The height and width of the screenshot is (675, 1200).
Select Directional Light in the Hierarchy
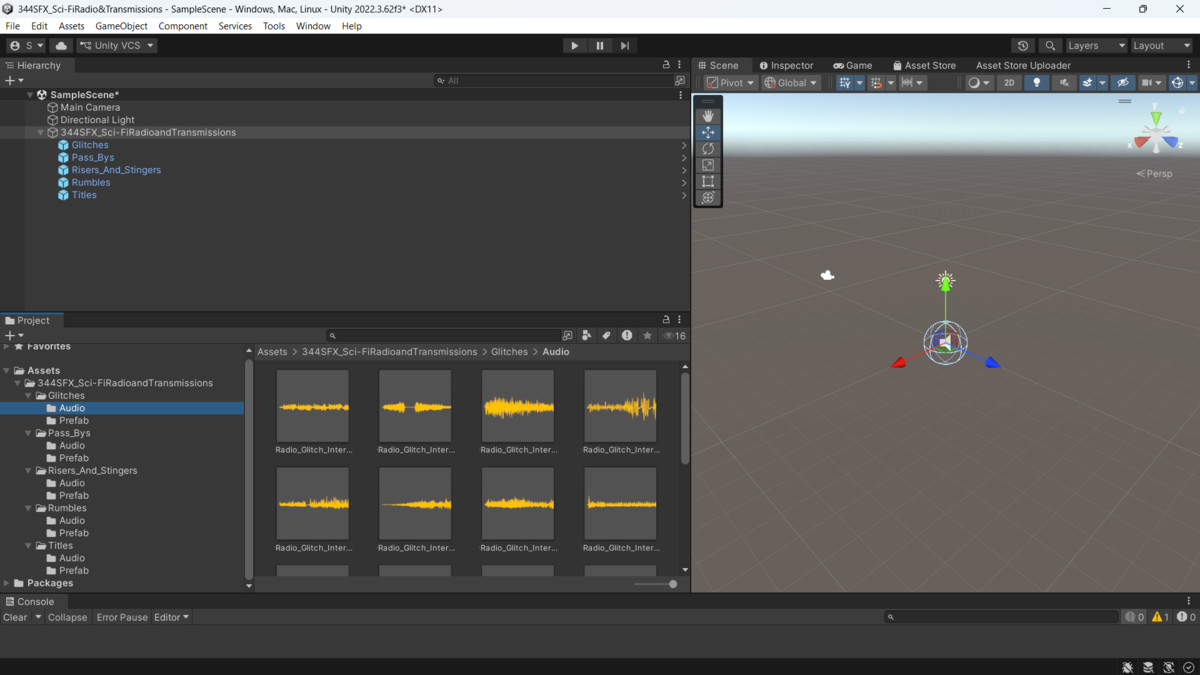[97, 120]
